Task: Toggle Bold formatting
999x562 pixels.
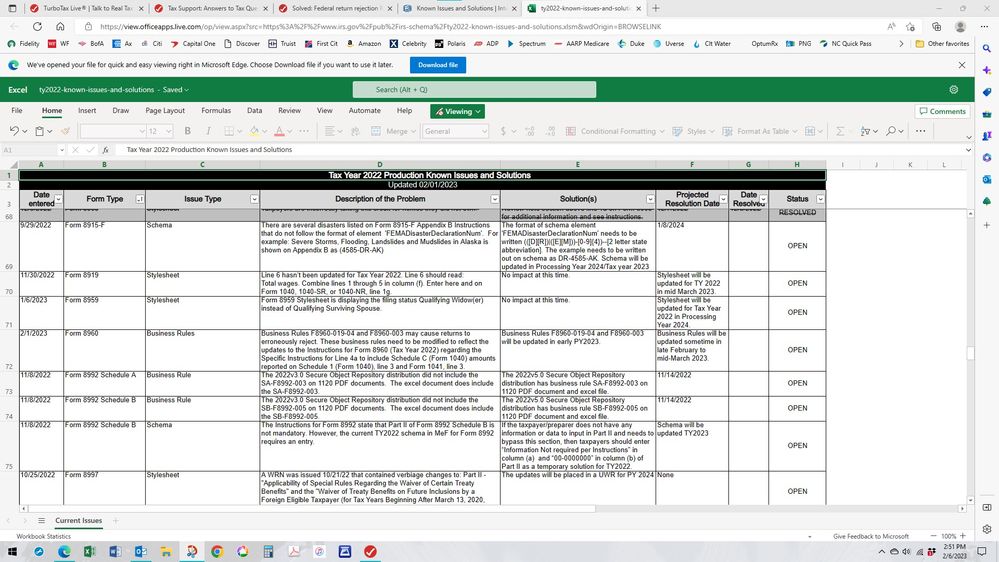Action: (187, 131)
